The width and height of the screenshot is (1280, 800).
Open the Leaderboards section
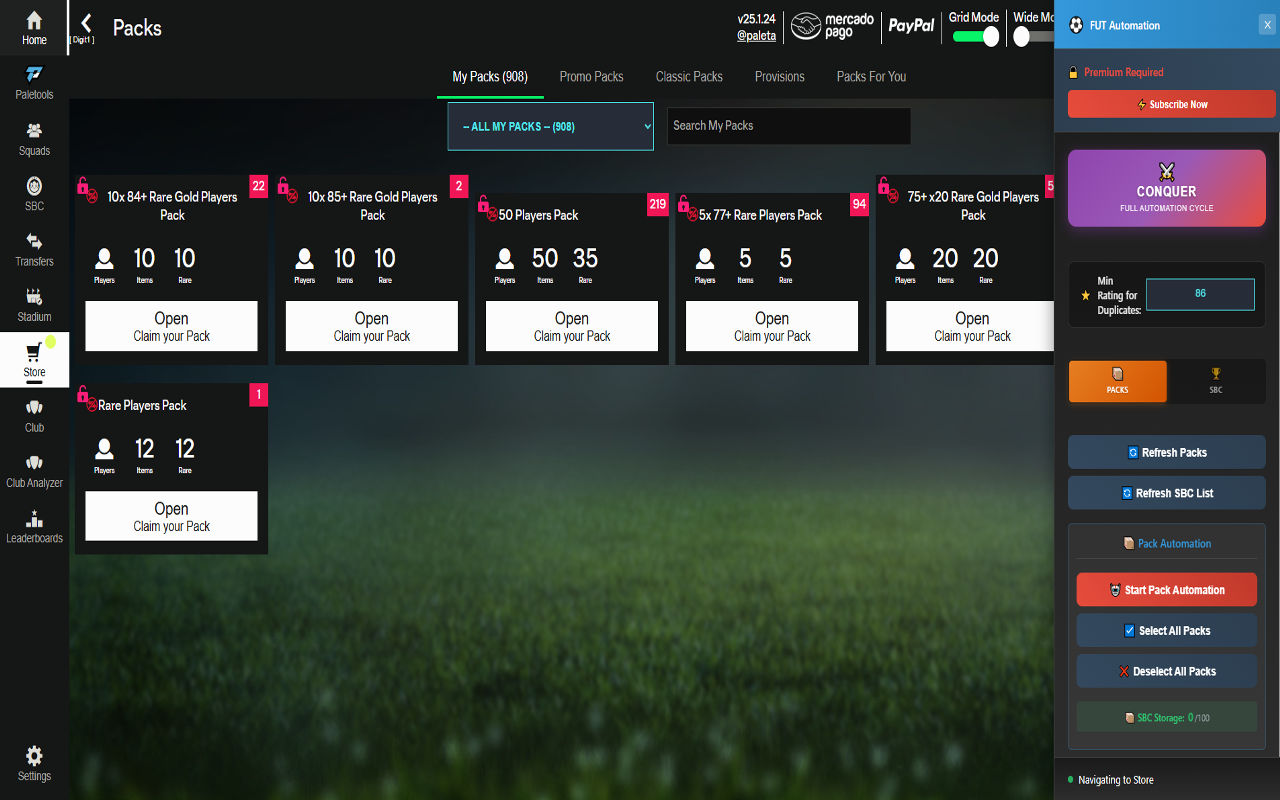pos(33,524)
